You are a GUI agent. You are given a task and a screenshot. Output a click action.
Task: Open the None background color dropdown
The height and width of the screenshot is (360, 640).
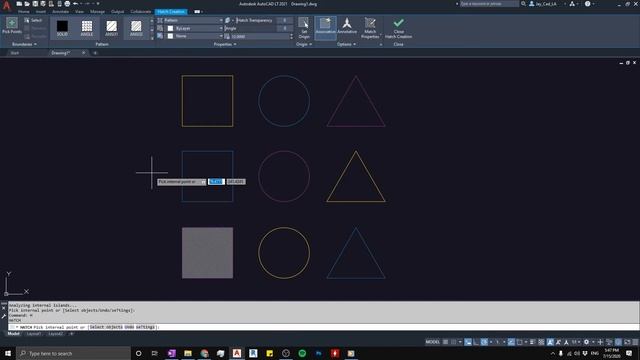[x=194, y=36]
